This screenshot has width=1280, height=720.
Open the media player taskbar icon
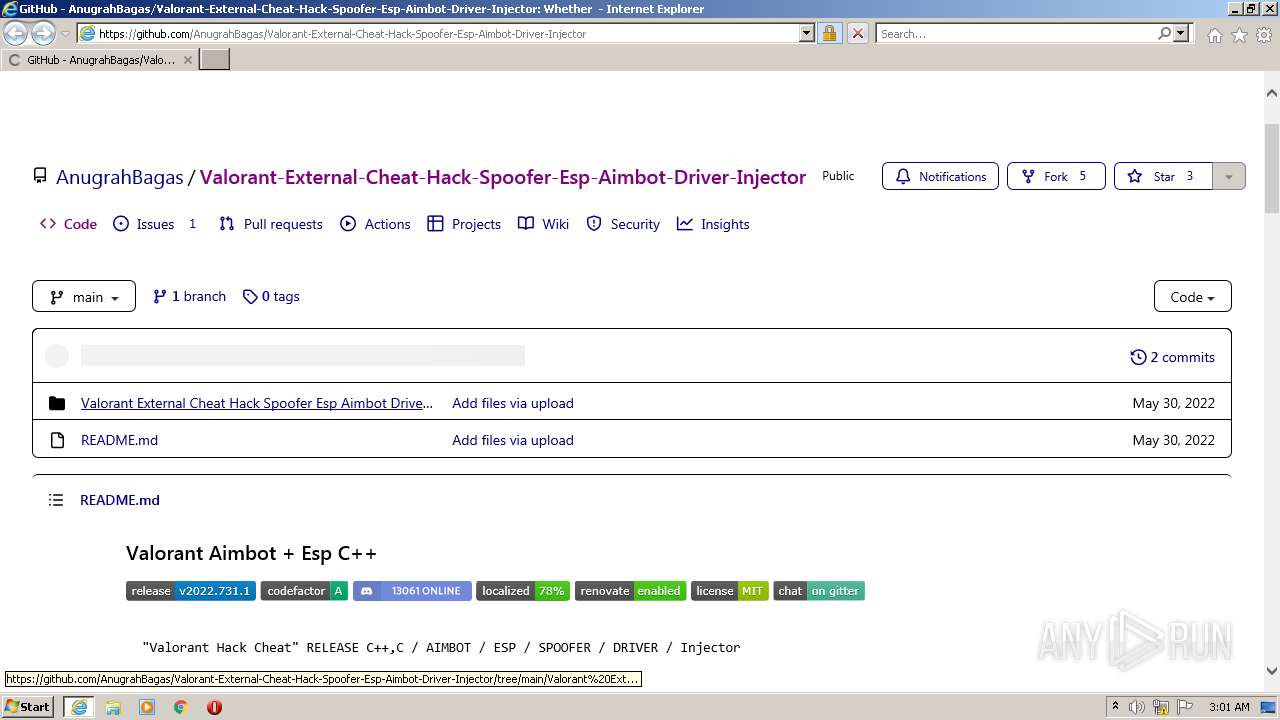coord(147,707)
